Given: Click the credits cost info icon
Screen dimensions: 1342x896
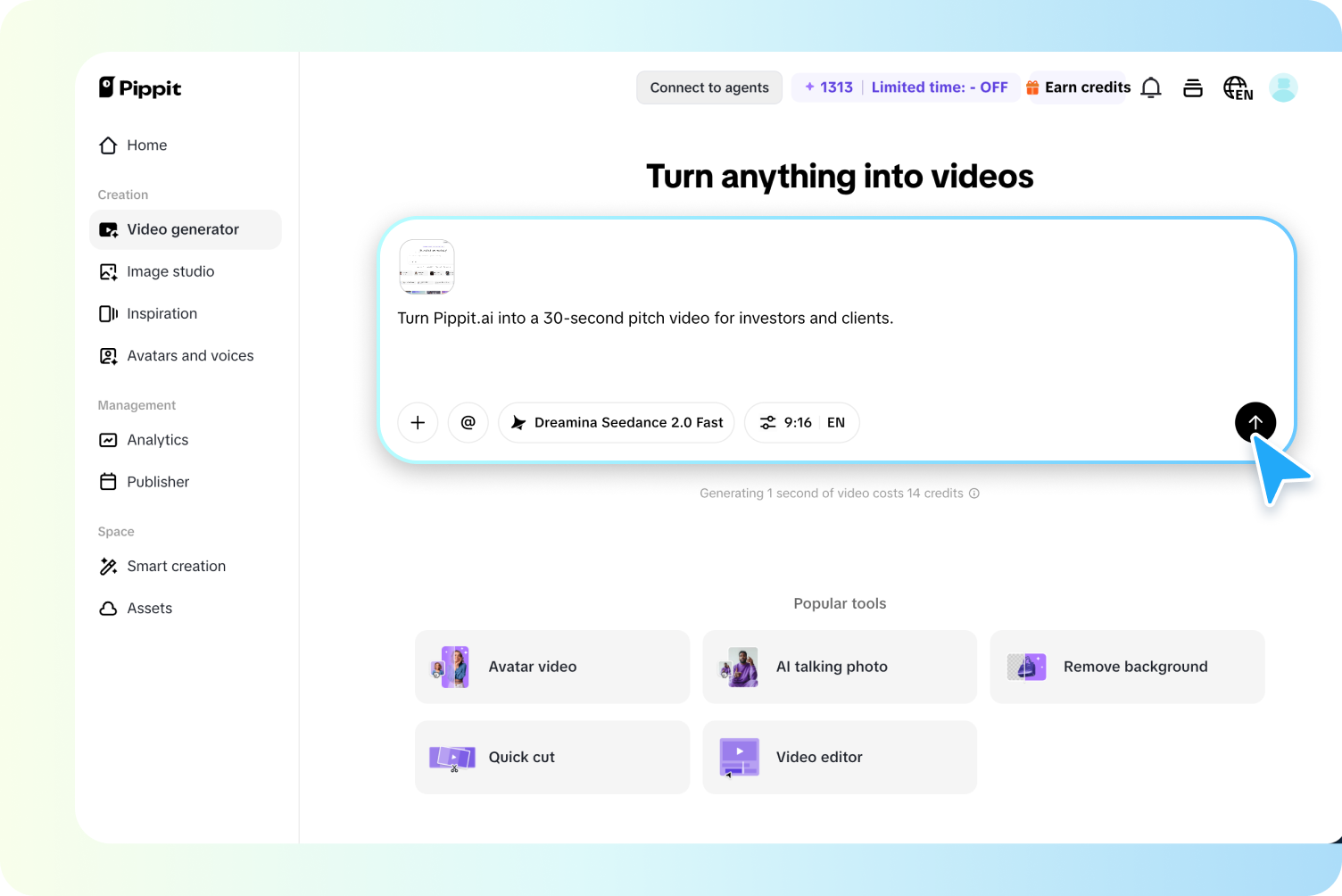Looking at the screenshot, I should point(974,494).
